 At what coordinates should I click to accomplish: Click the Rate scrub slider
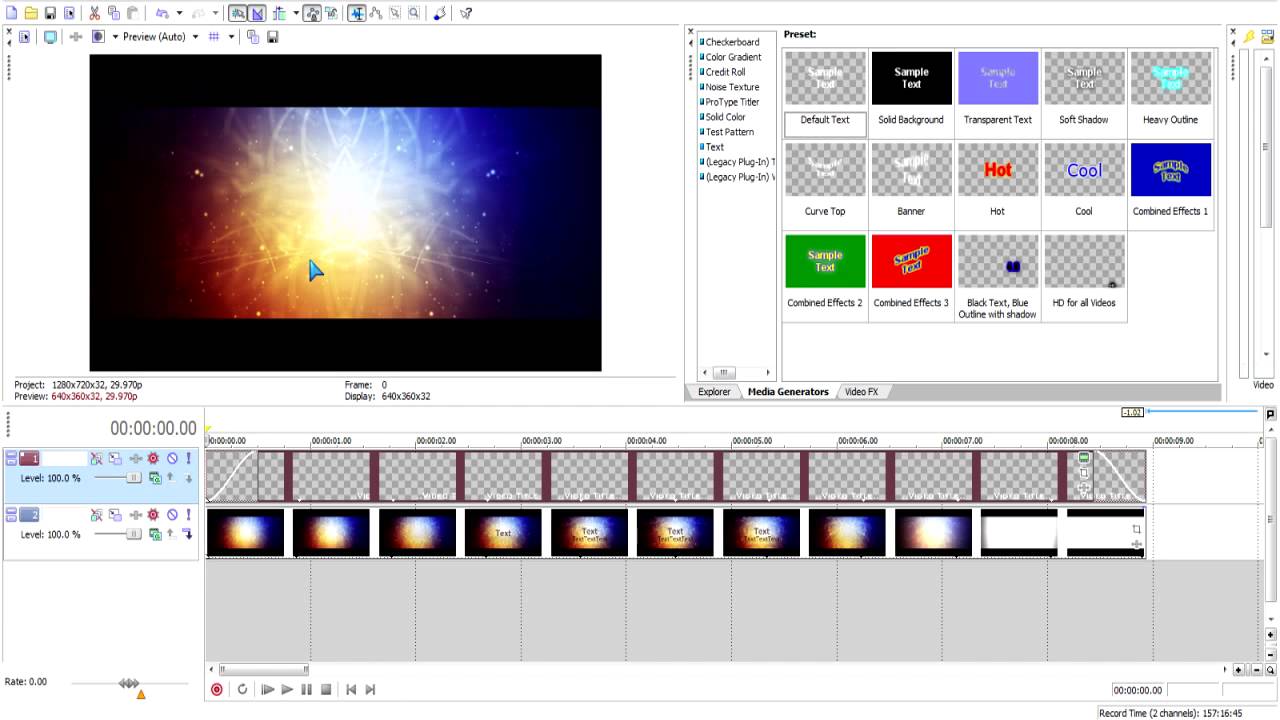pyautogui.click(x=129, y=683)
